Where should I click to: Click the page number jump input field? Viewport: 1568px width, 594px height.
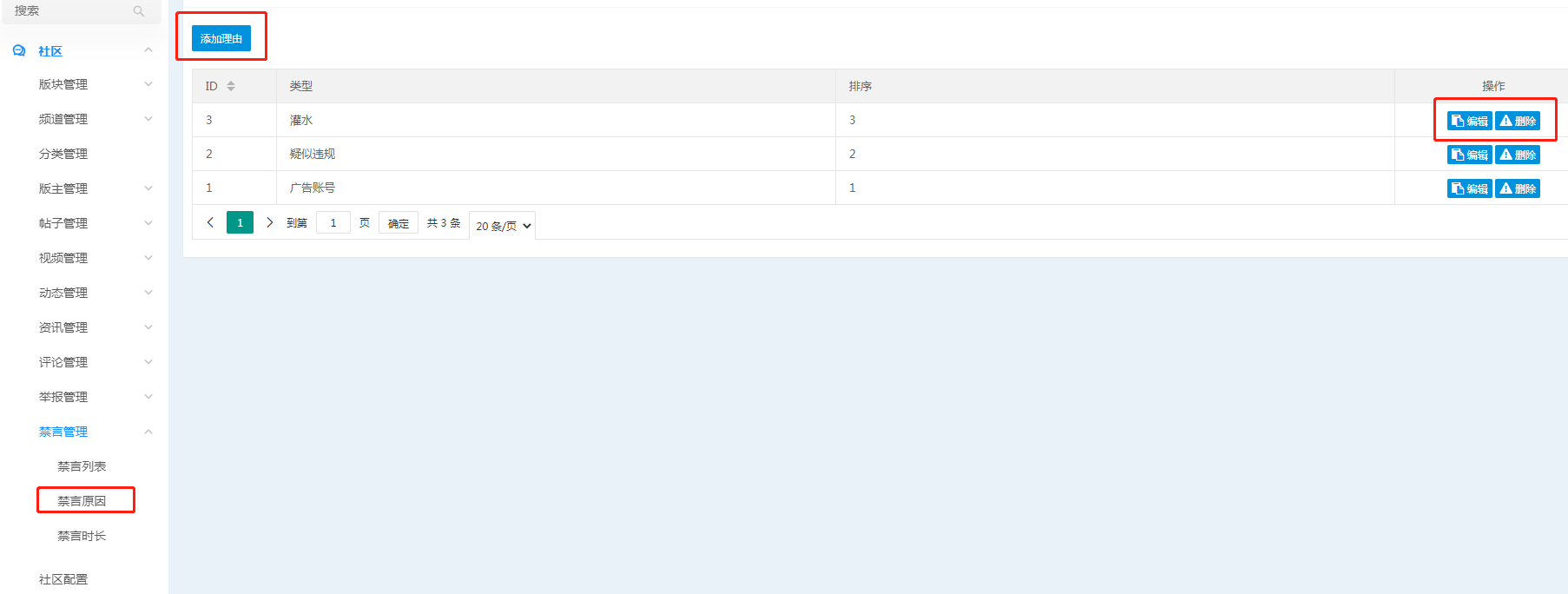333,222
